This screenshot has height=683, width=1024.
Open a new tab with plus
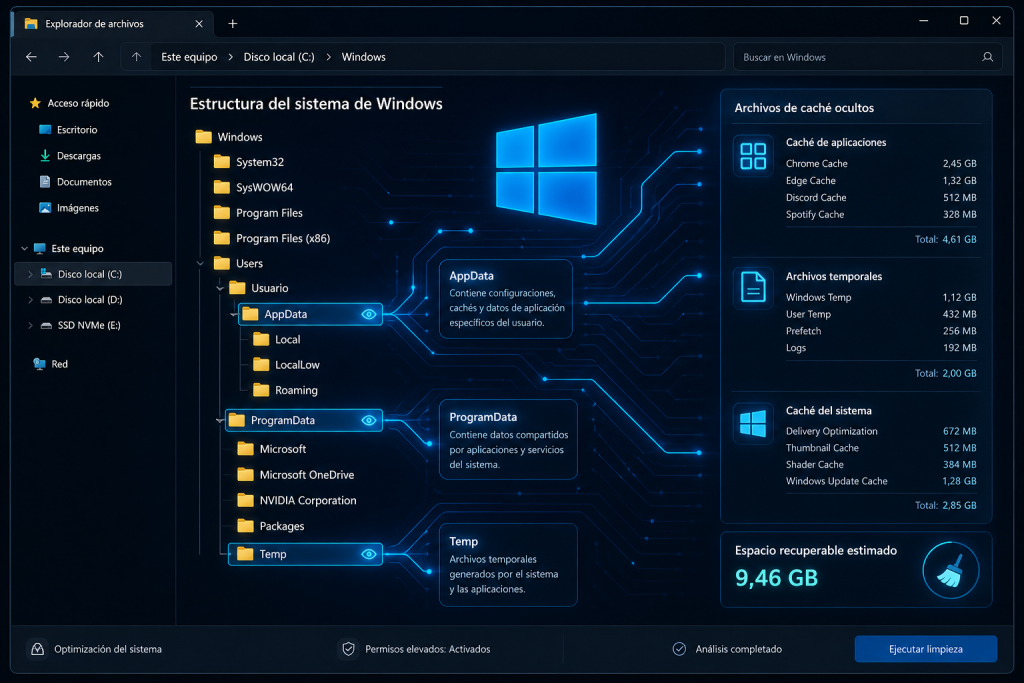point(232,24)
